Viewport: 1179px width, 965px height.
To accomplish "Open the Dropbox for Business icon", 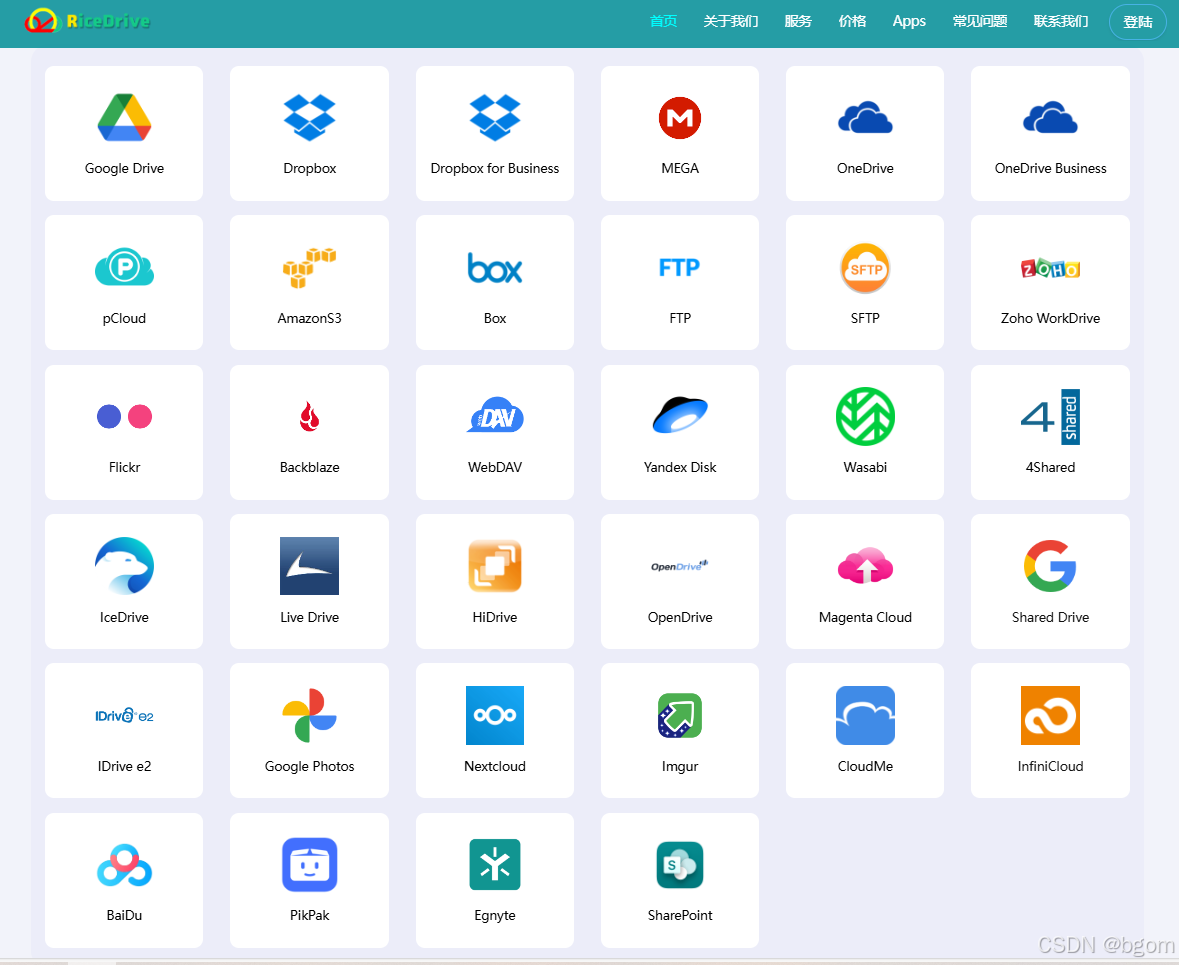I will point(495,117).
